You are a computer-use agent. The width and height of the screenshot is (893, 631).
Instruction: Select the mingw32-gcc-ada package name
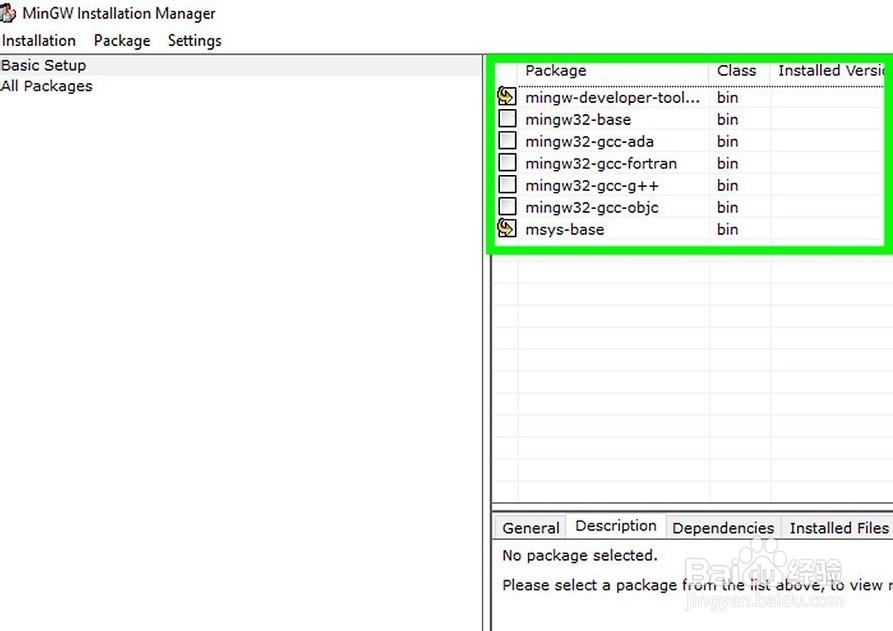click(589, 141)
